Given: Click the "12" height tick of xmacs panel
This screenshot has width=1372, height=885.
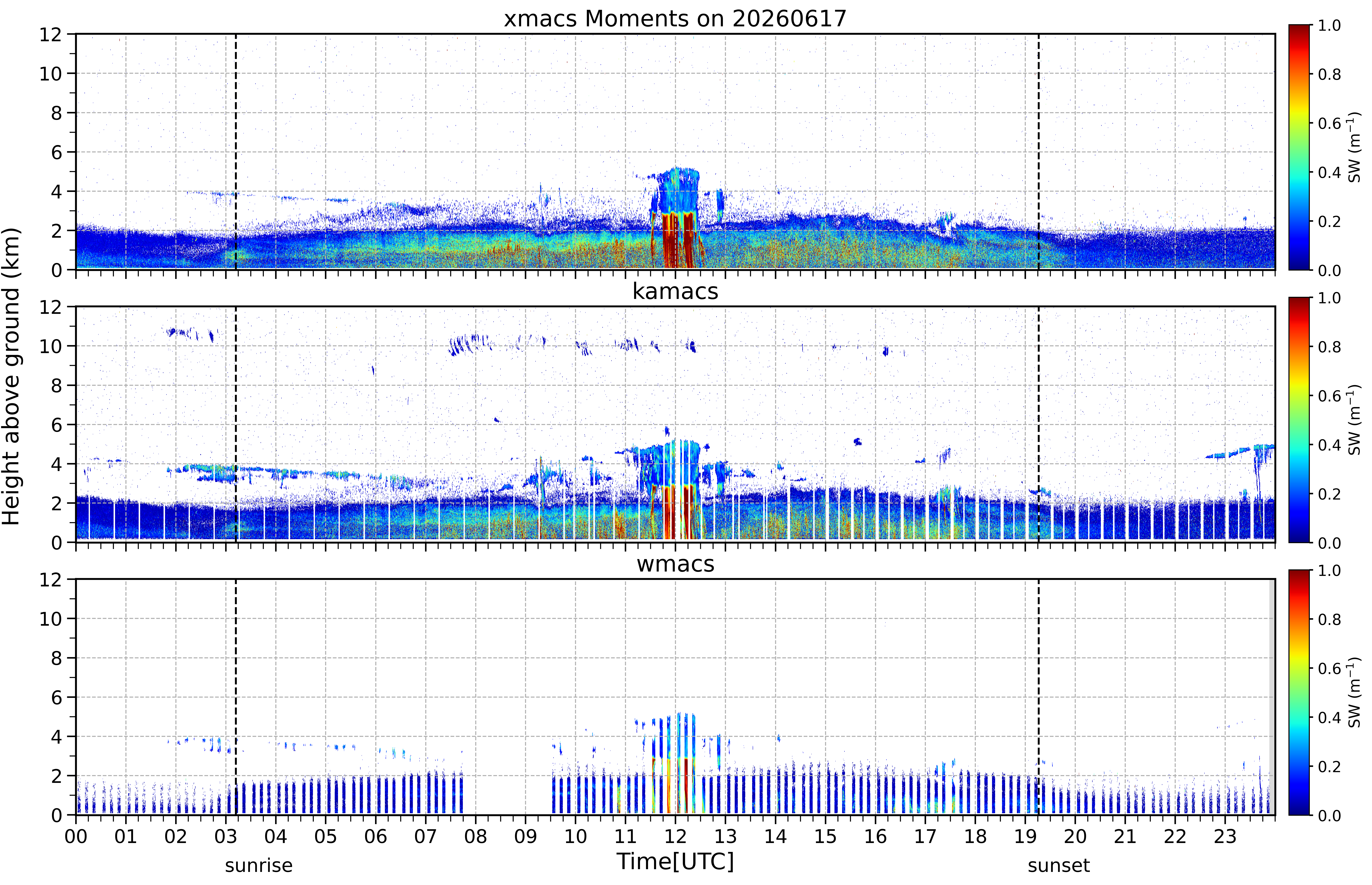Looking at the screenshot, I should click(x=51, y=35).
